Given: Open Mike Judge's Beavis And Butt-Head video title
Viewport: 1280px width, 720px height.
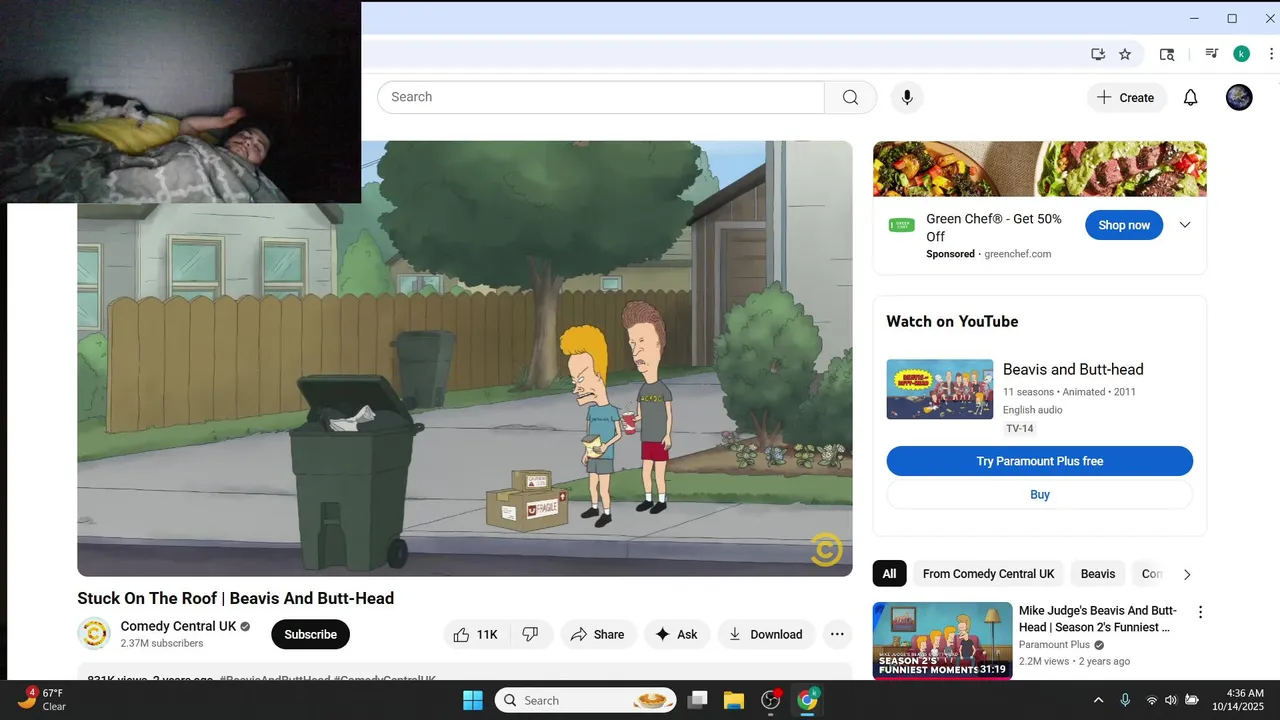Looking at the screenshot, I should [x=1098, y=619].
